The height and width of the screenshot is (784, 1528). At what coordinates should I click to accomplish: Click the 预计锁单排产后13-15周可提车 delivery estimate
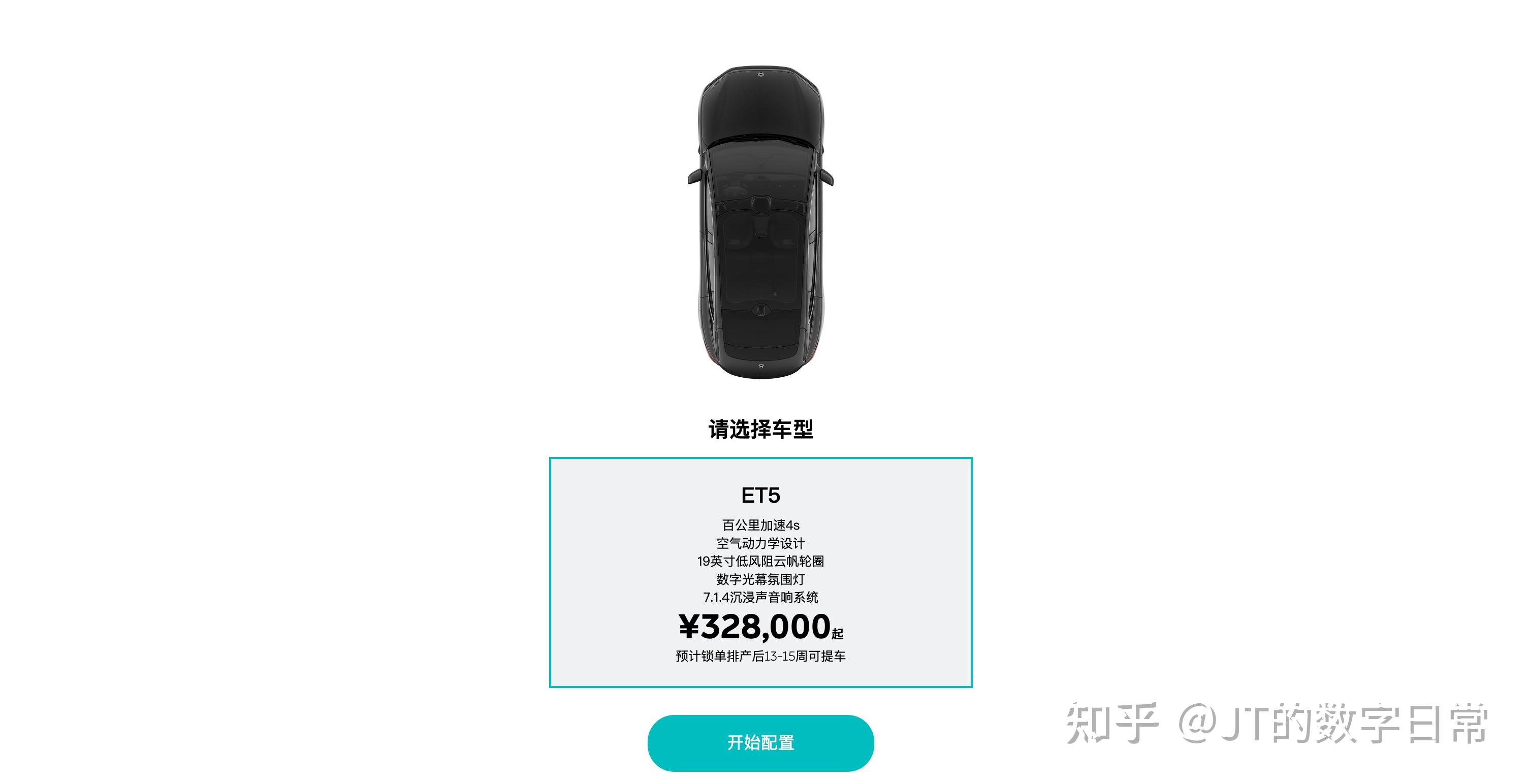tap(760, 656)
